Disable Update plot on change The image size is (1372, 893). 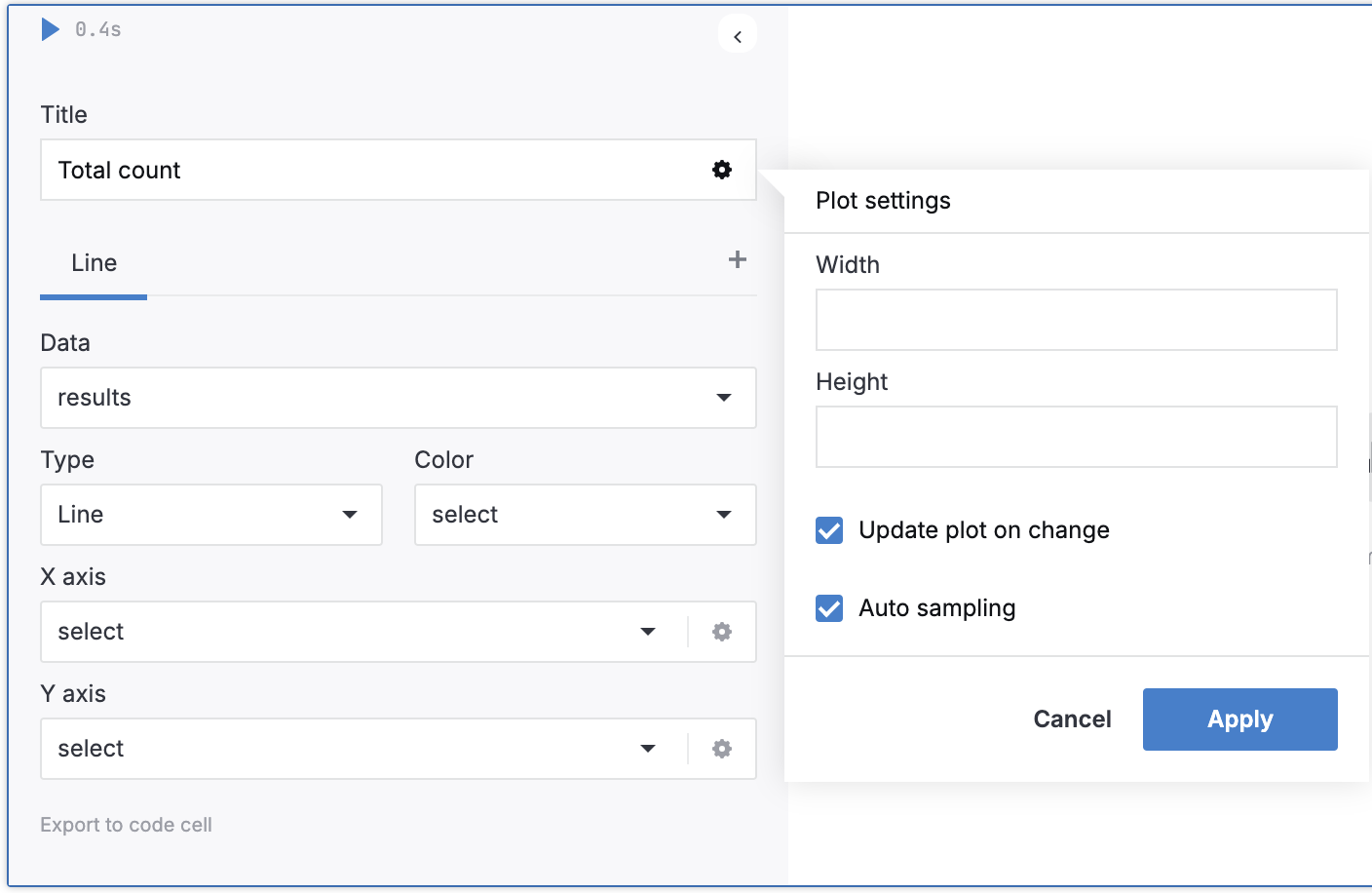[x=829, y=530]
